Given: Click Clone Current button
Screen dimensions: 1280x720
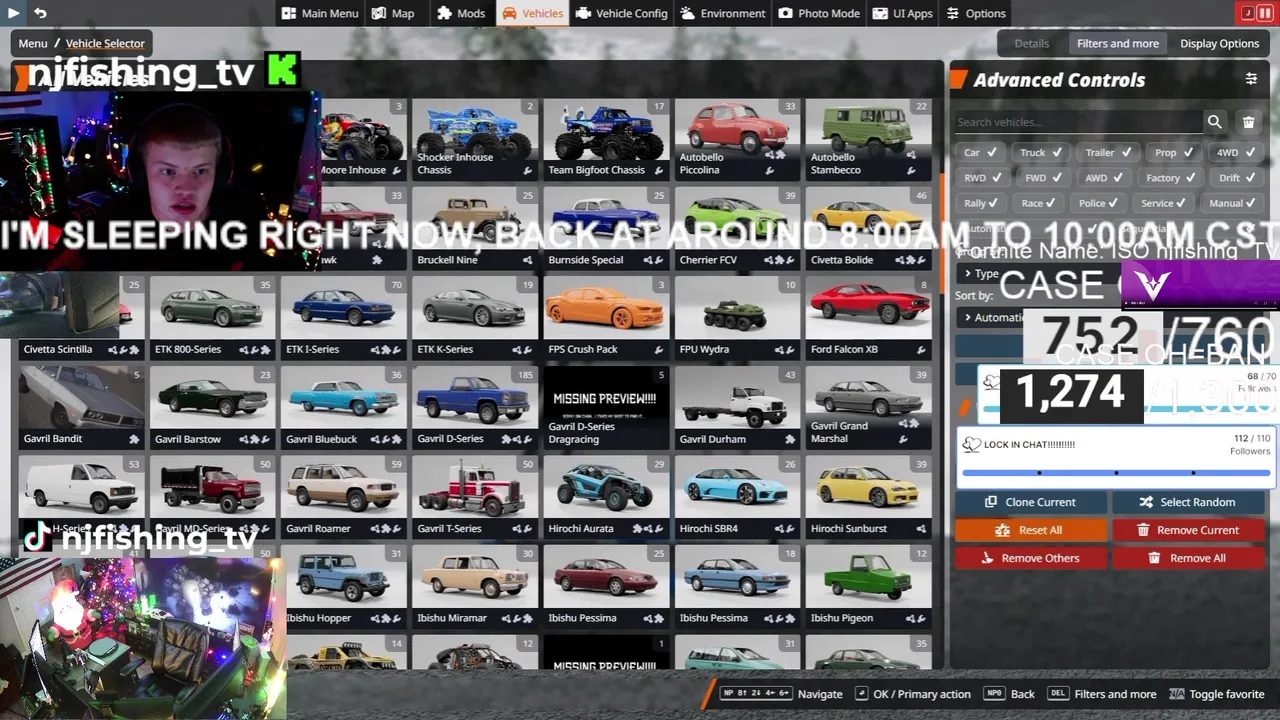Looking at the screenshot, I should 1031,502.
